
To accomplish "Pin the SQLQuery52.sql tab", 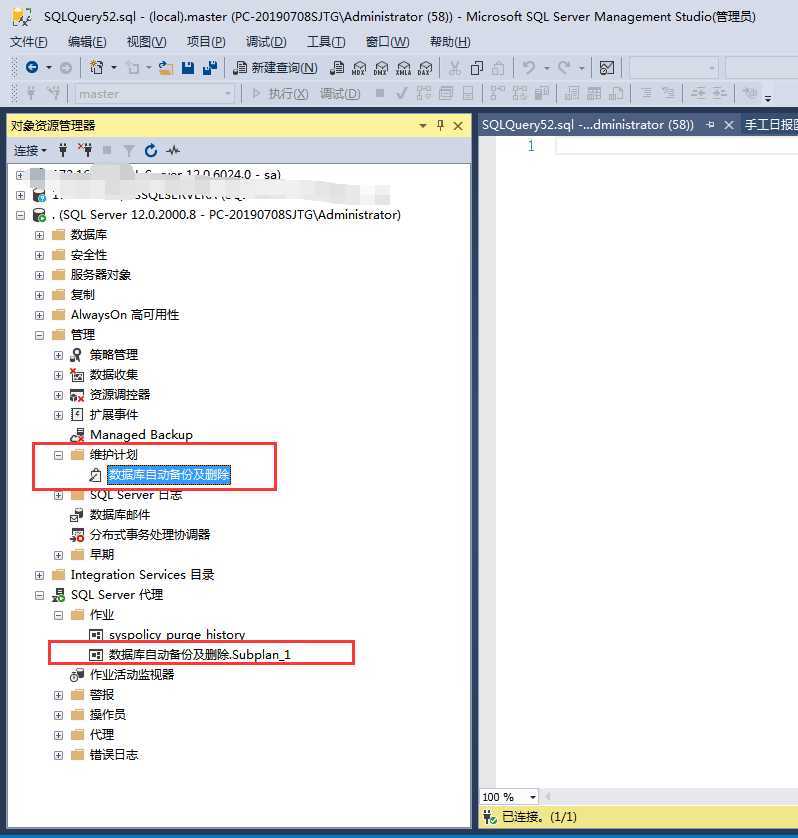I will pos(710,125).
